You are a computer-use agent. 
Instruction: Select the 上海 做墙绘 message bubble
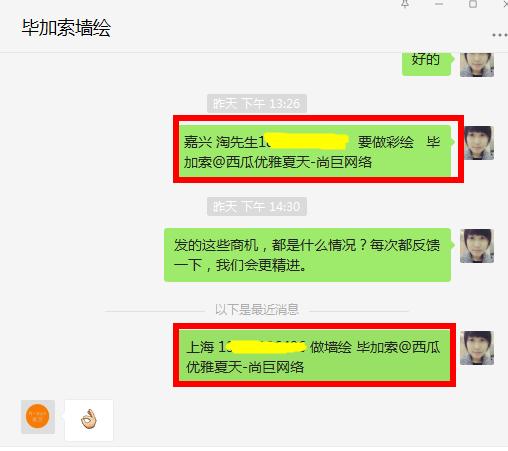point(314,355)
